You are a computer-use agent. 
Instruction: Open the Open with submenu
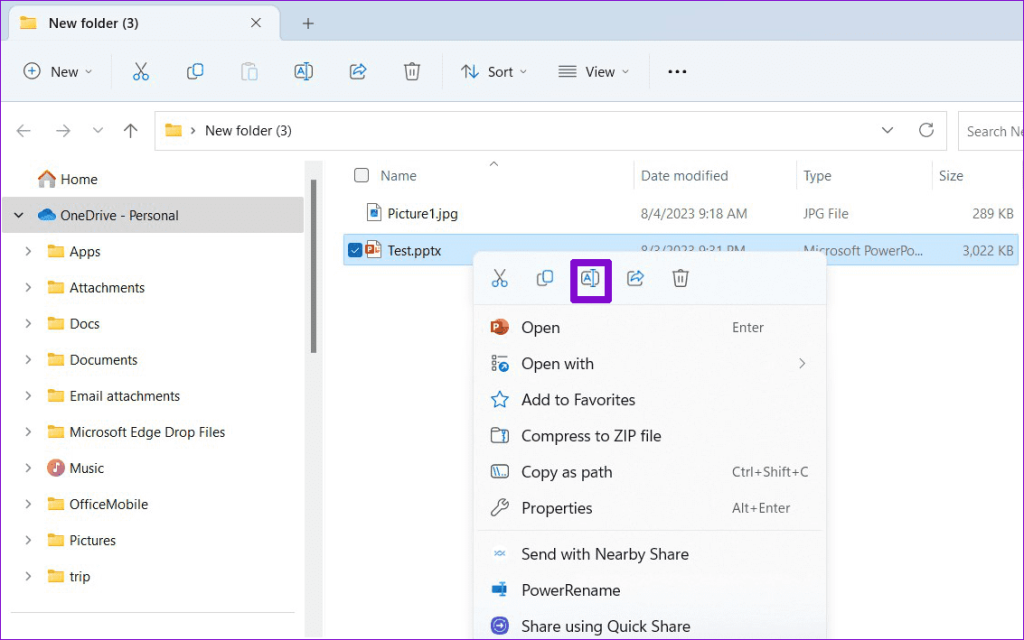(649, 364)
